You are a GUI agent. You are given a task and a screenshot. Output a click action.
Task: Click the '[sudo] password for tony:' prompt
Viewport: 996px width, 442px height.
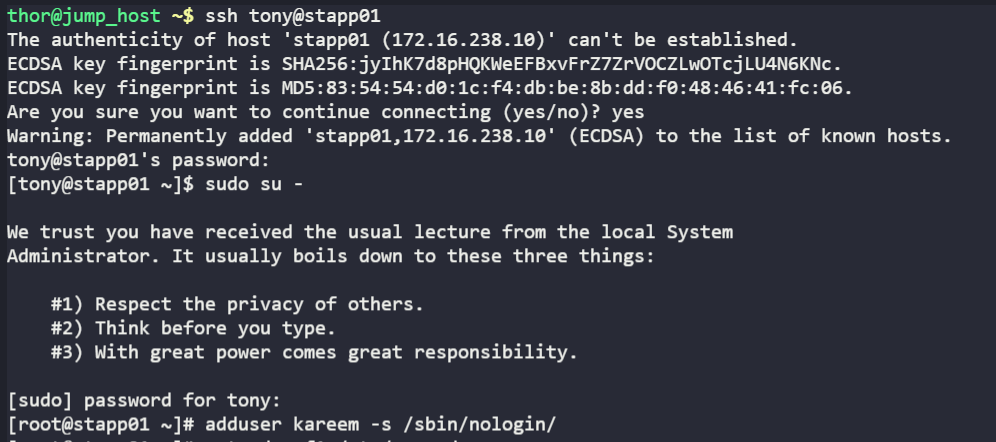(139, 400)
